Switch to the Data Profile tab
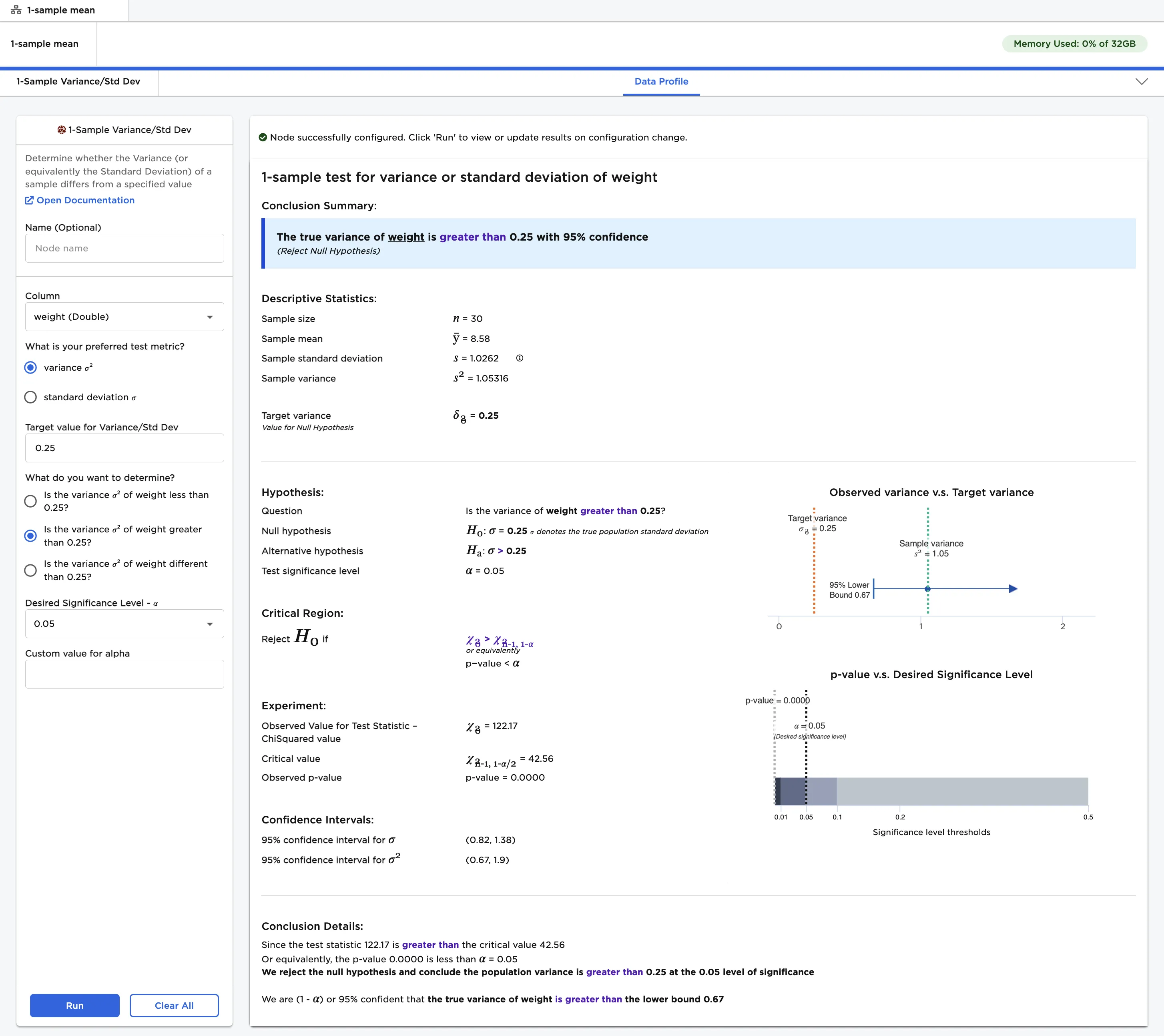 [660, 81]
